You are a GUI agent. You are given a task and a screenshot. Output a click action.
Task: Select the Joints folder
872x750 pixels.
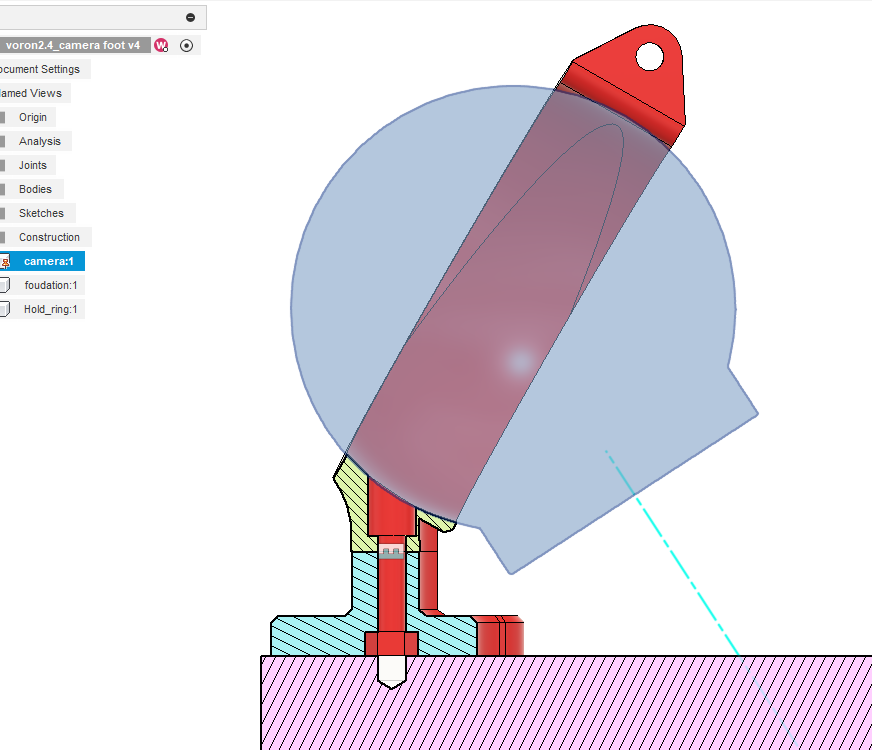click(33, 165)
